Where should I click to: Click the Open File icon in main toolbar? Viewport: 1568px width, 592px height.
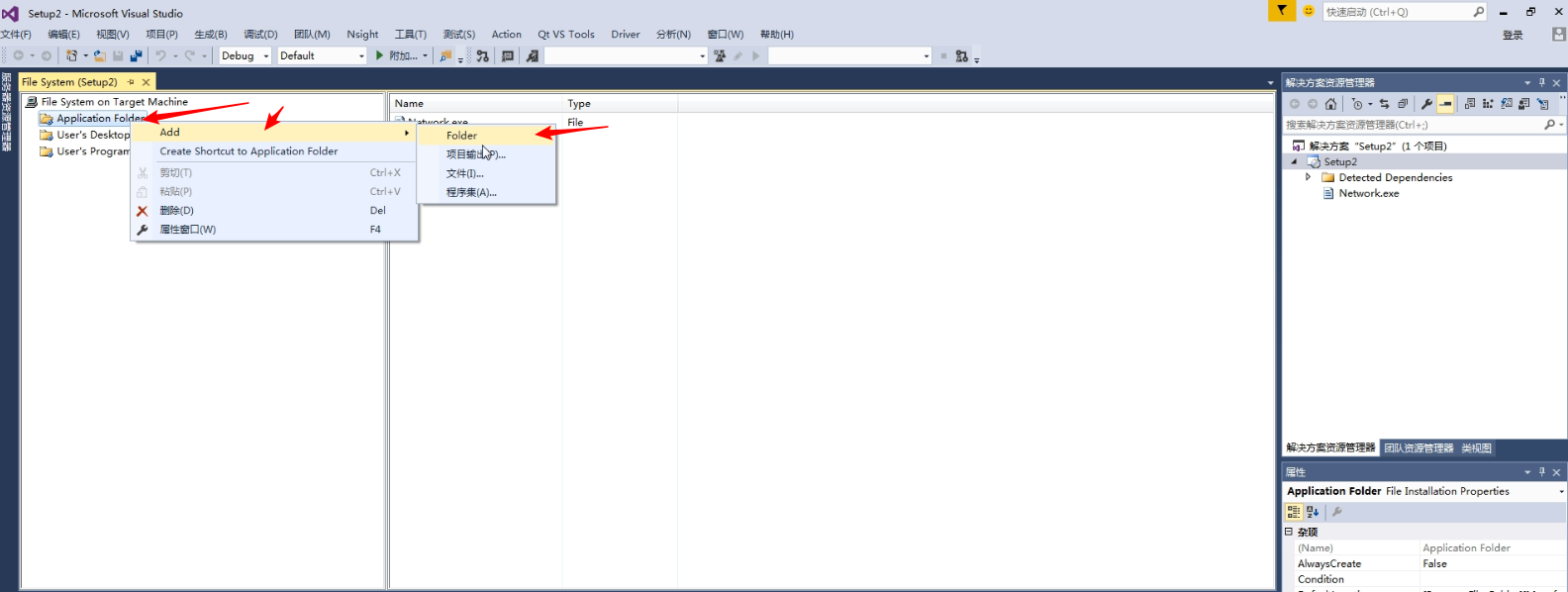click(100, 56)
